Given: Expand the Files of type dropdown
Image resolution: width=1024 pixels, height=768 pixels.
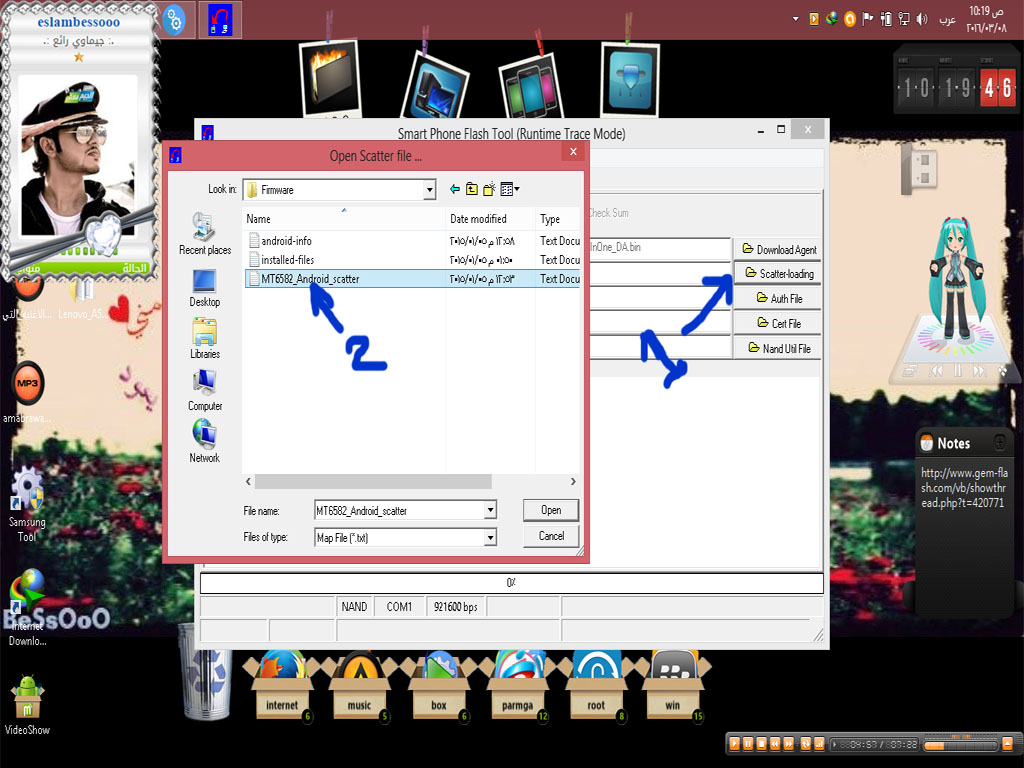Looking at the screenshot, I should pyautogui.click(x=490, y=537).
